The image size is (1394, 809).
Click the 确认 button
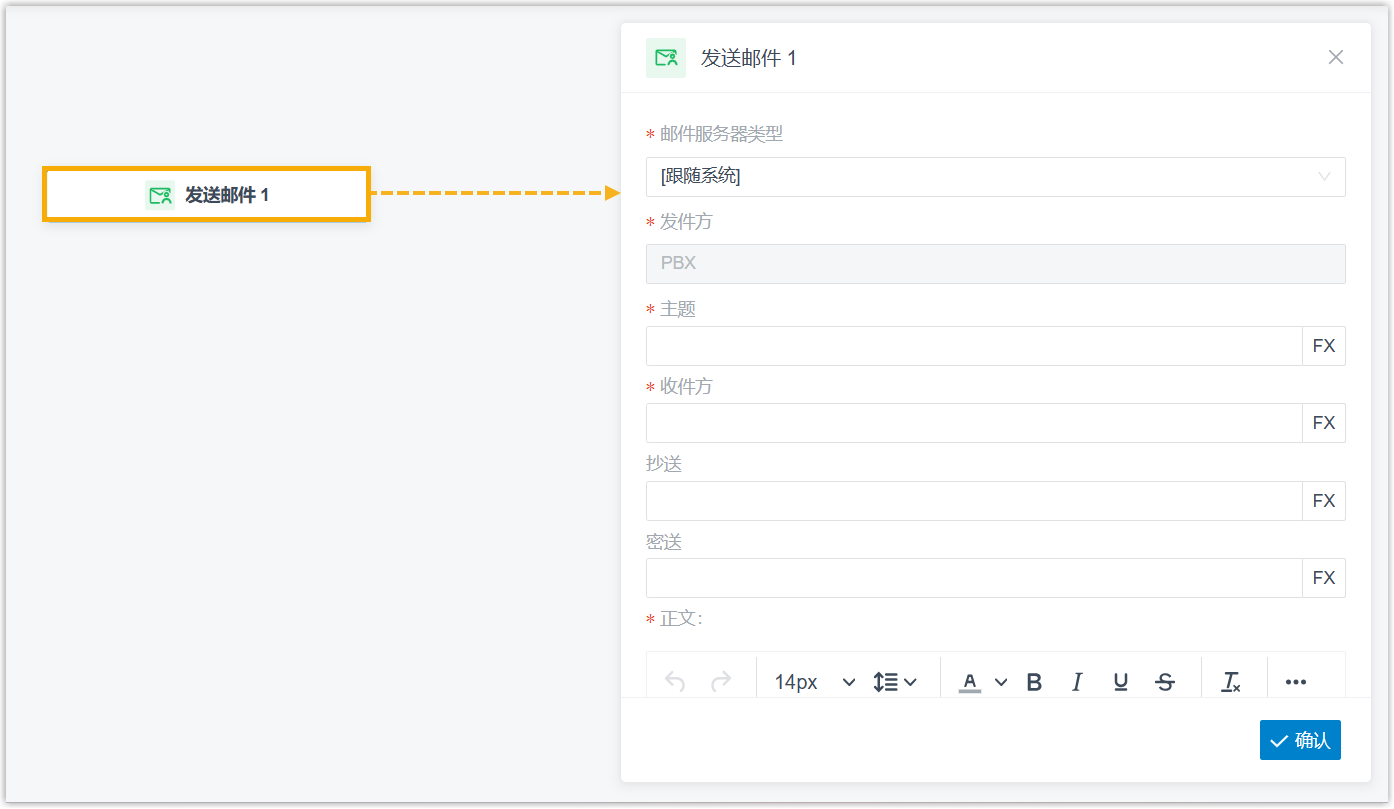[x=1300, y=741]
